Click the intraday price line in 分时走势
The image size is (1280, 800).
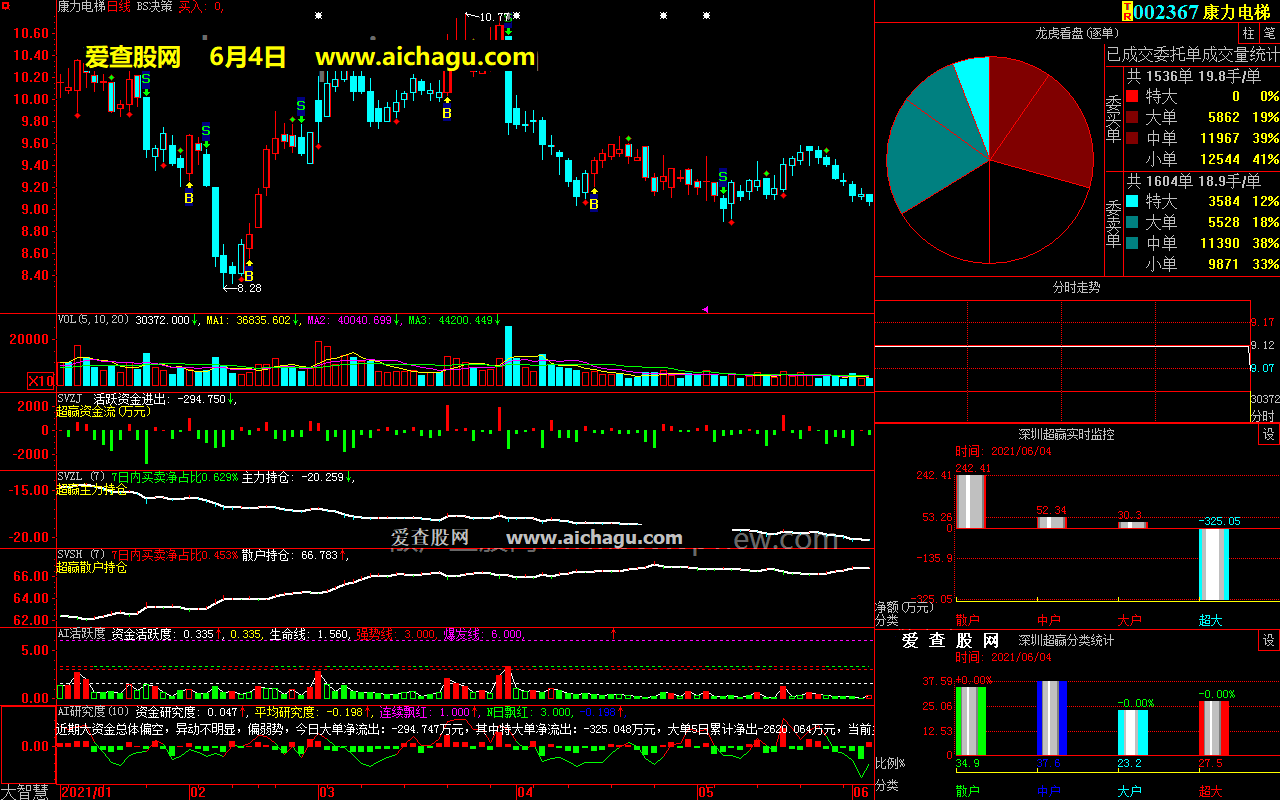tap(1062, 346)
